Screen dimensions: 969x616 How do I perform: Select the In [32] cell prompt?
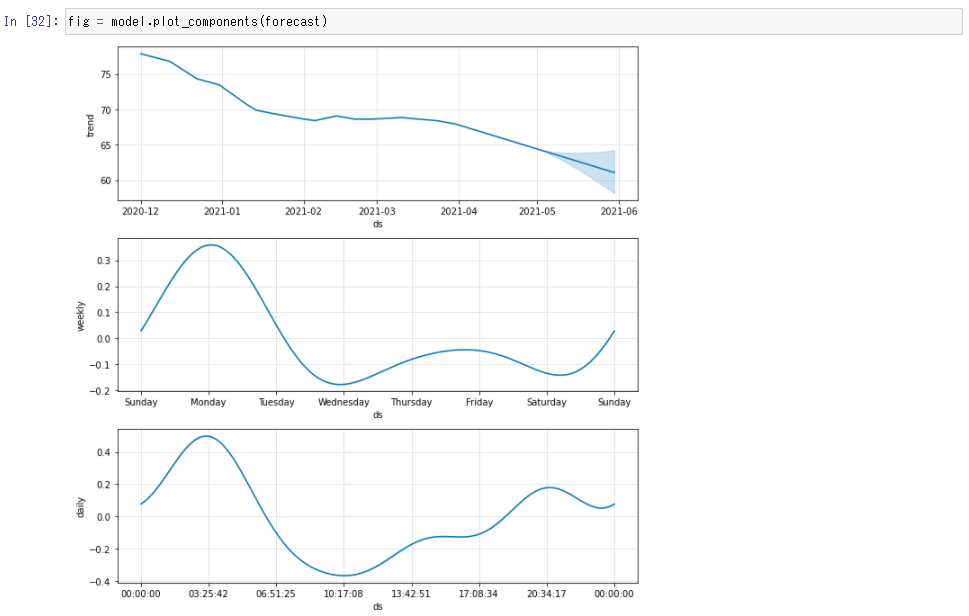click(x=31, y=22)
